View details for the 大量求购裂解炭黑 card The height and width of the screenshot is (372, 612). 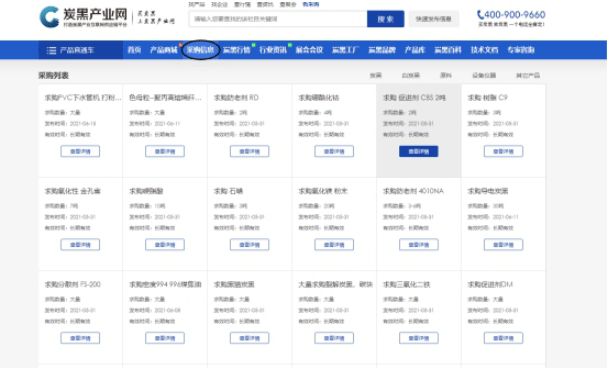pos(334,338)
